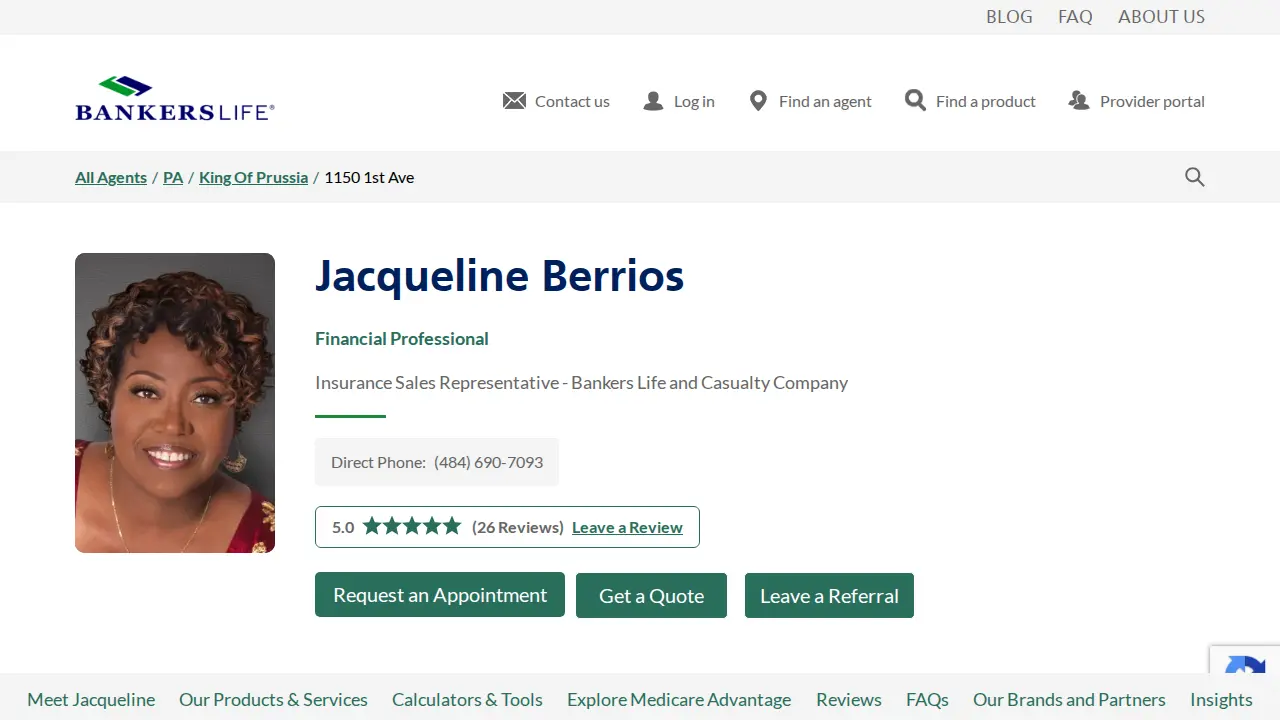The width and height of the screenshot is (1280, 720).
Task: Go to ABOUT US
Action: (x=1161, y=17)
